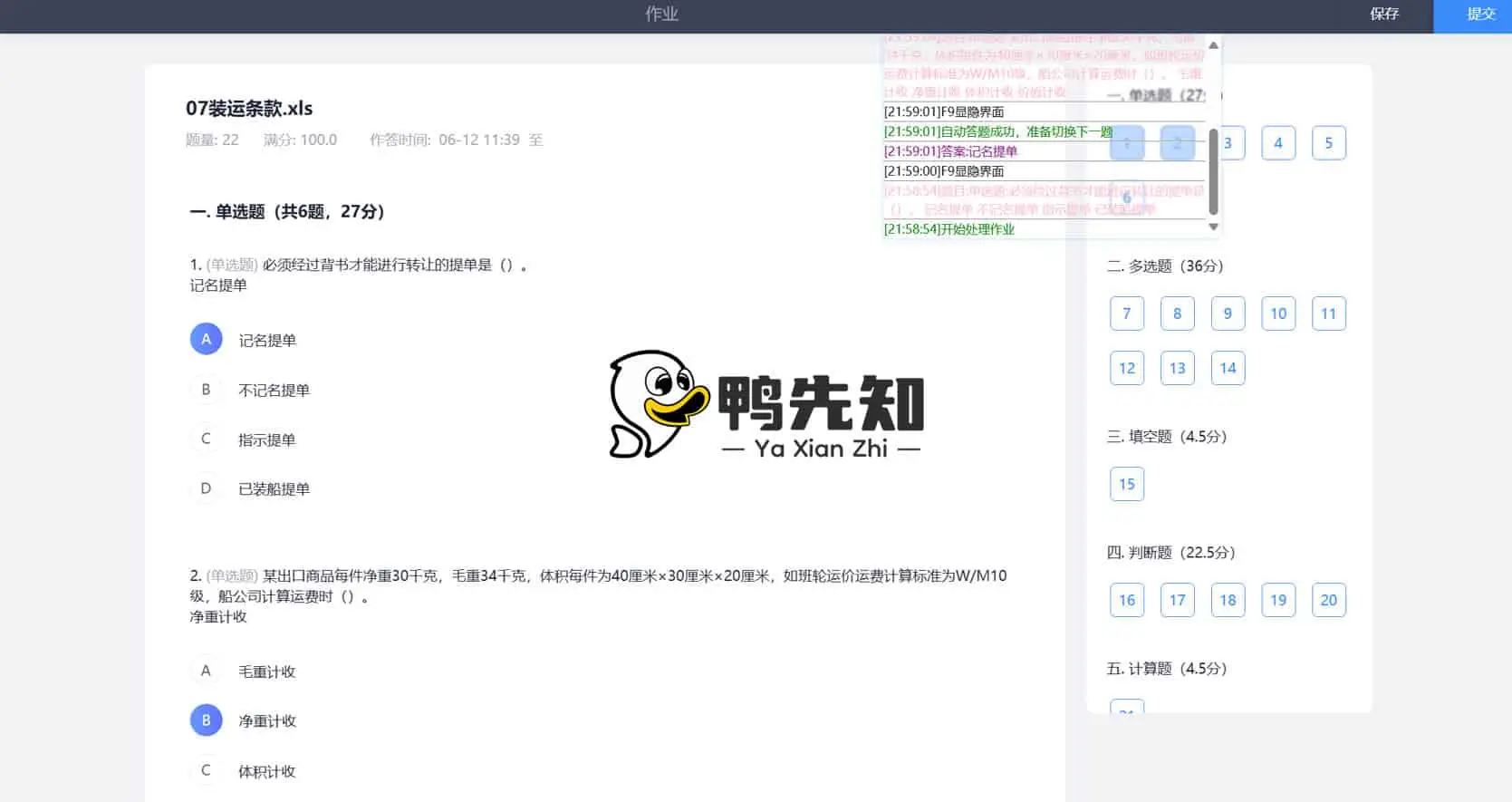Image resolution: width=1512 pixels, height=802 pixels.
Task: Jump to question 8 in navigator
Action: pos(1178,314)
